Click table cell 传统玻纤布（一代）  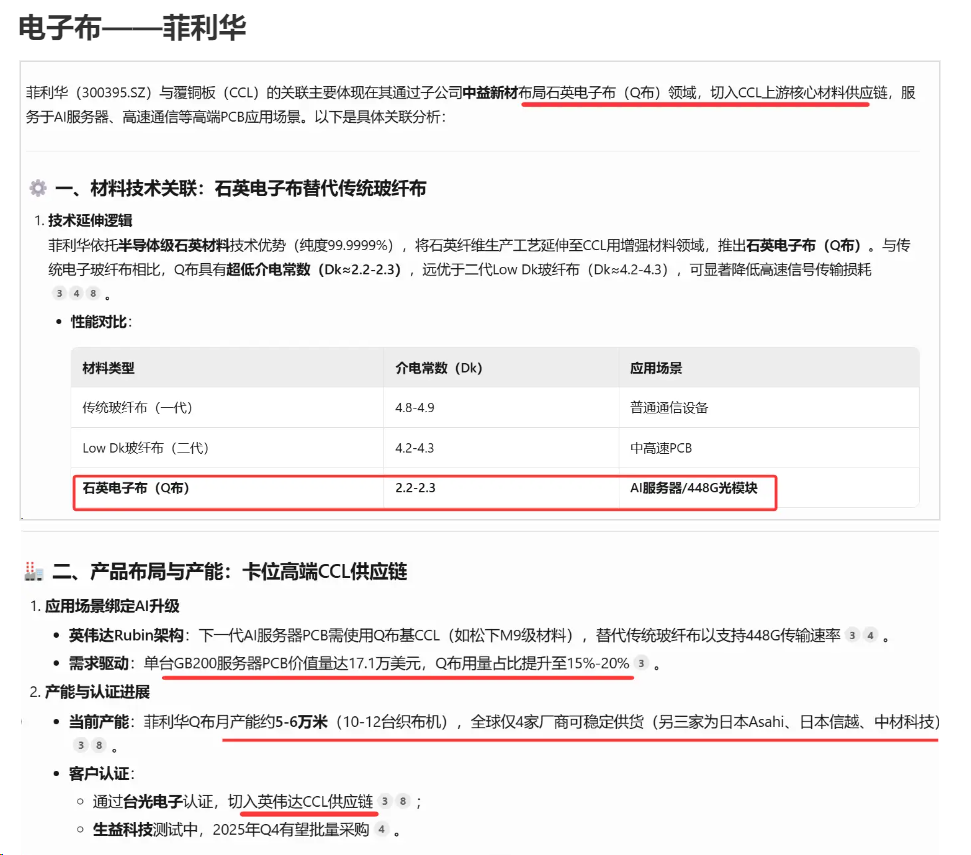[137, 408]
